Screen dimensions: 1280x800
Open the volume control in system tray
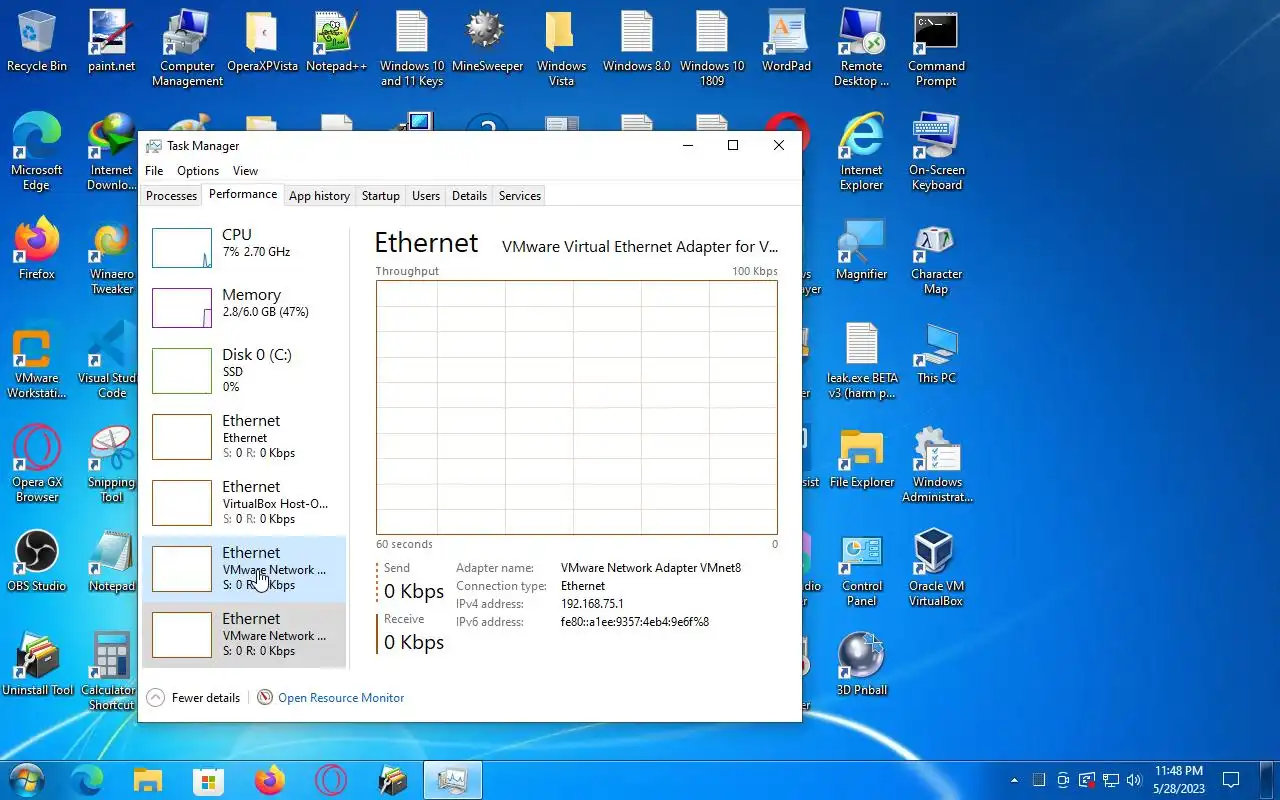1134,780
